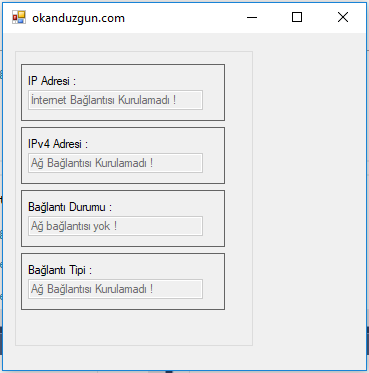Select the IPv4 Adresi text field
The image size is (369, 373).
click(x=115, y=163)
